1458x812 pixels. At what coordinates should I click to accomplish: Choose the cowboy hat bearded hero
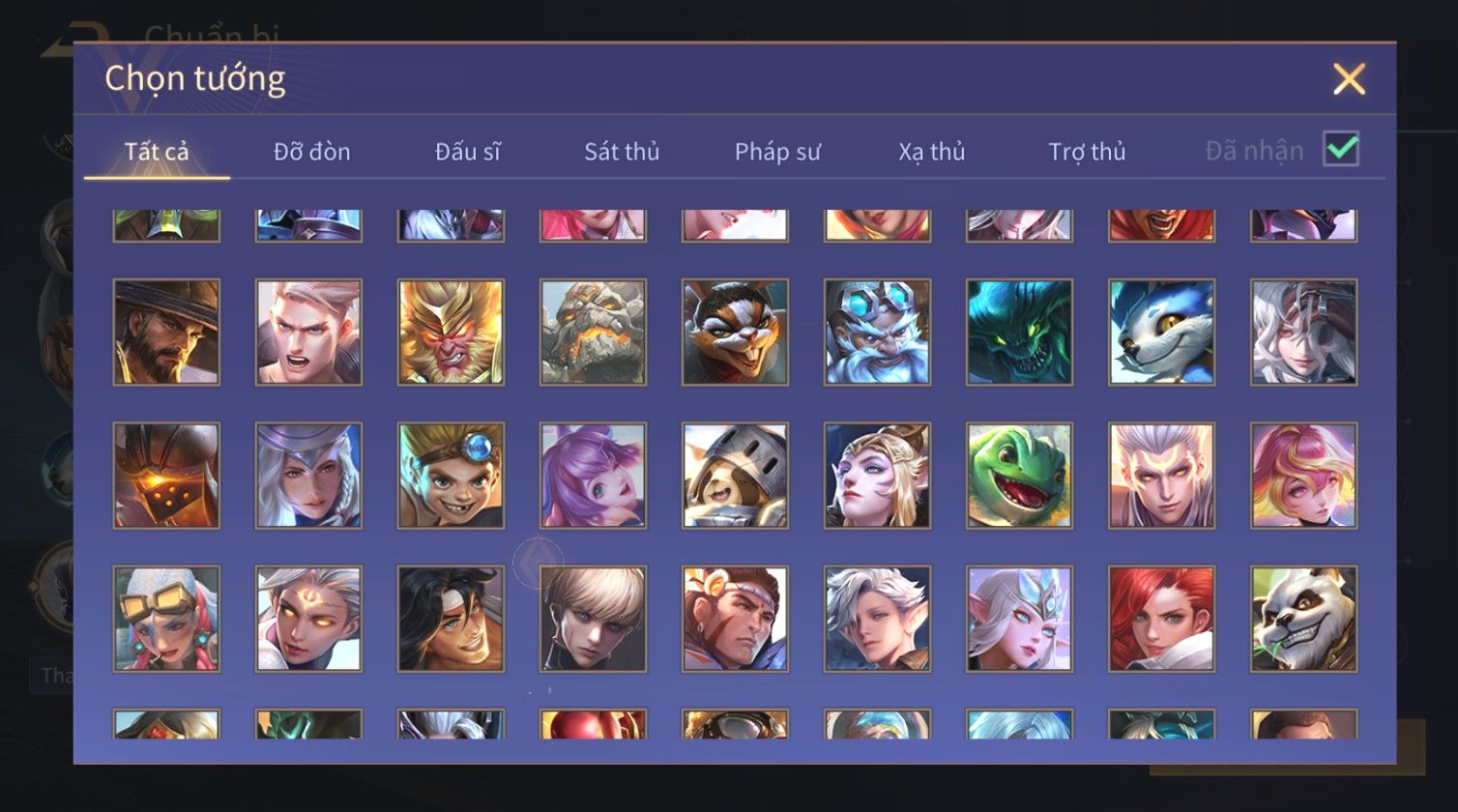(x=166, y=333)
